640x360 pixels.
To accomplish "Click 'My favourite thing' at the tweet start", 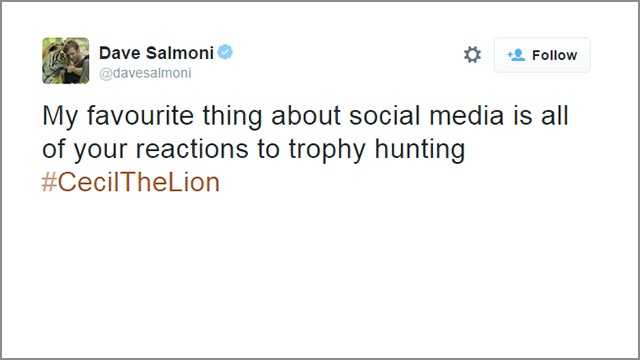I will [x=152, y=117].
